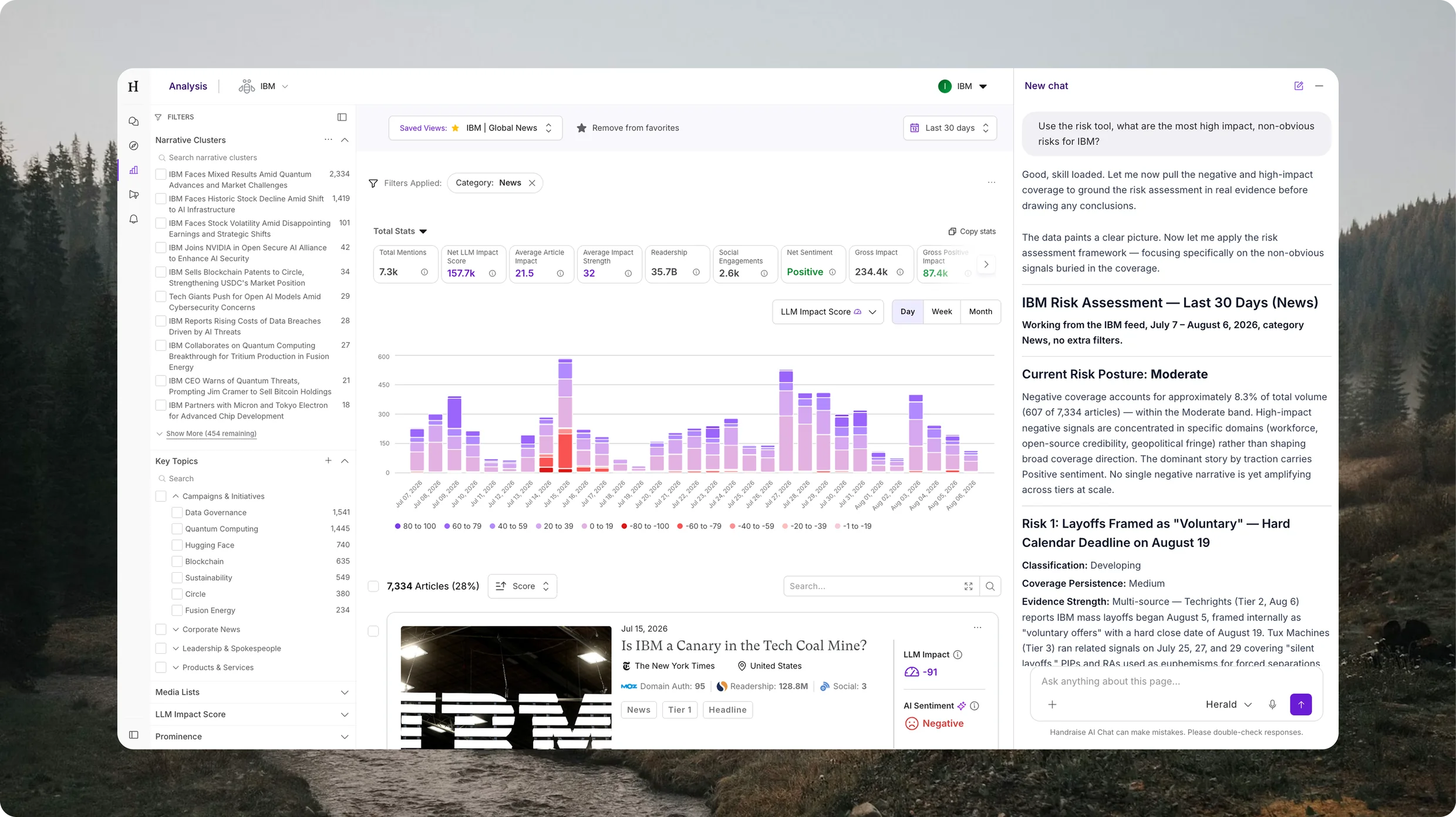Open Narrative Clusters options ellipsis
1456x817 pixels.
pyautogui.click(x=328, y=140)
